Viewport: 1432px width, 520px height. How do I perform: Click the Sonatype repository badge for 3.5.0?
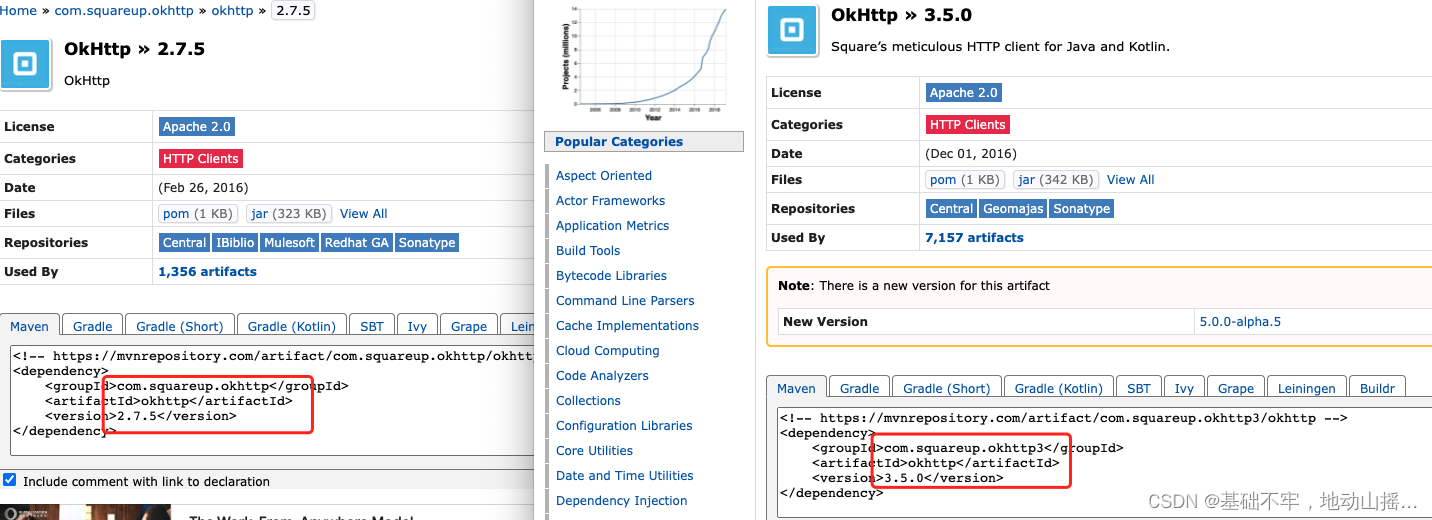click(x=1082, y=208)
